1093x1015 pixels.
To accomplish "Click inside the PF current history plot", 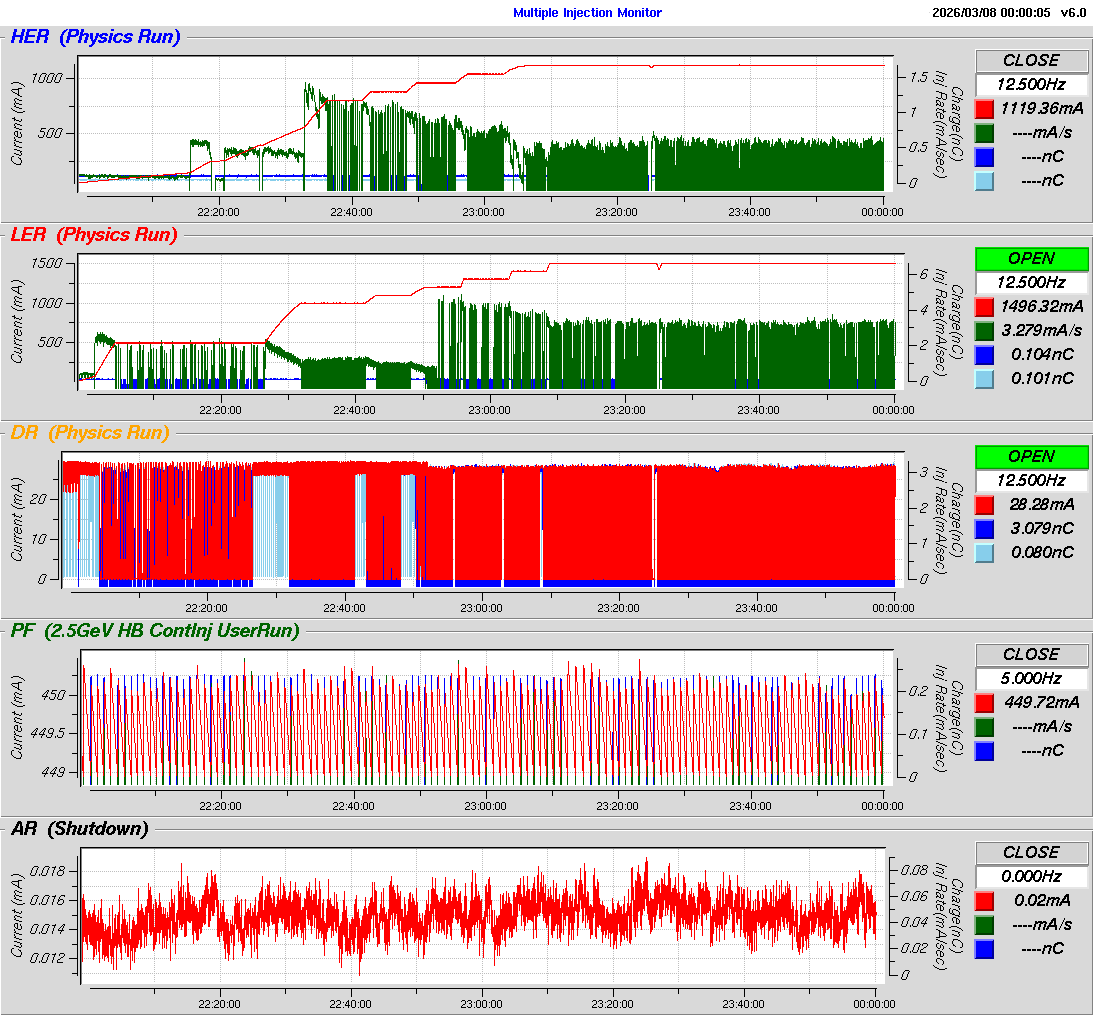I will pos(487,717).
